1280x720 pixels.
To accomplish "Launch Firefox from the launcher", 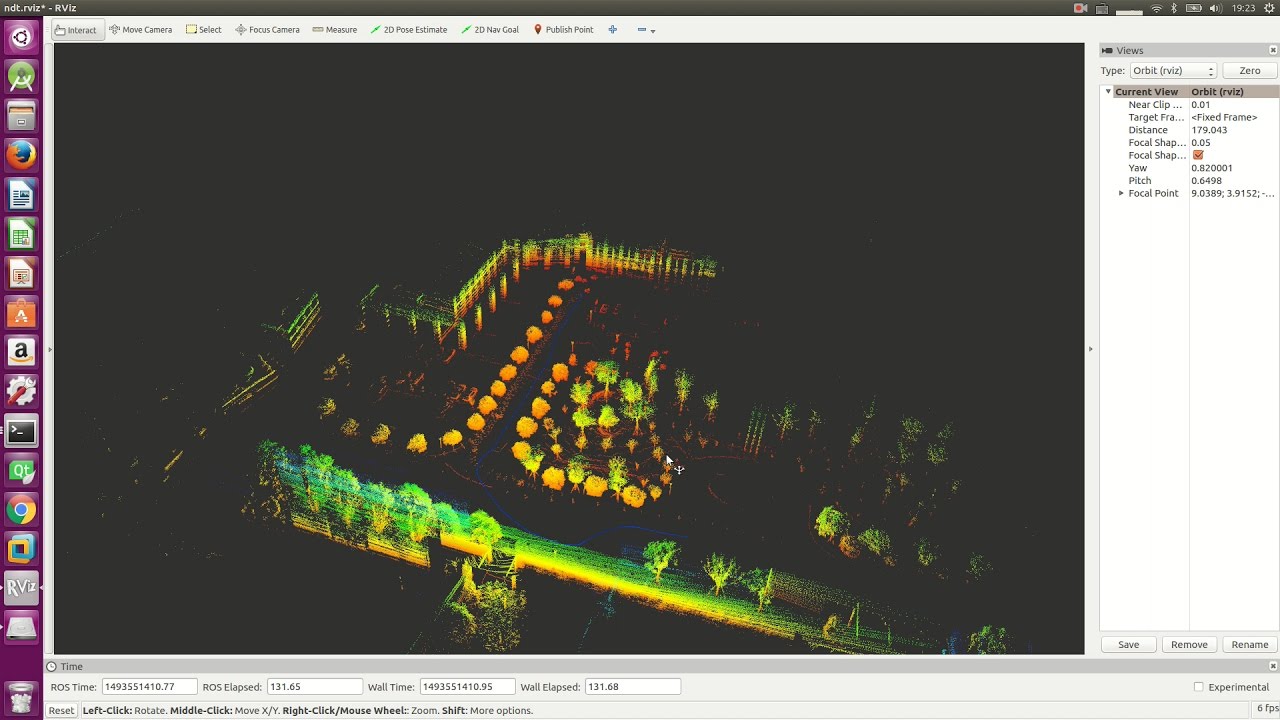I will (x=21, y=155).
